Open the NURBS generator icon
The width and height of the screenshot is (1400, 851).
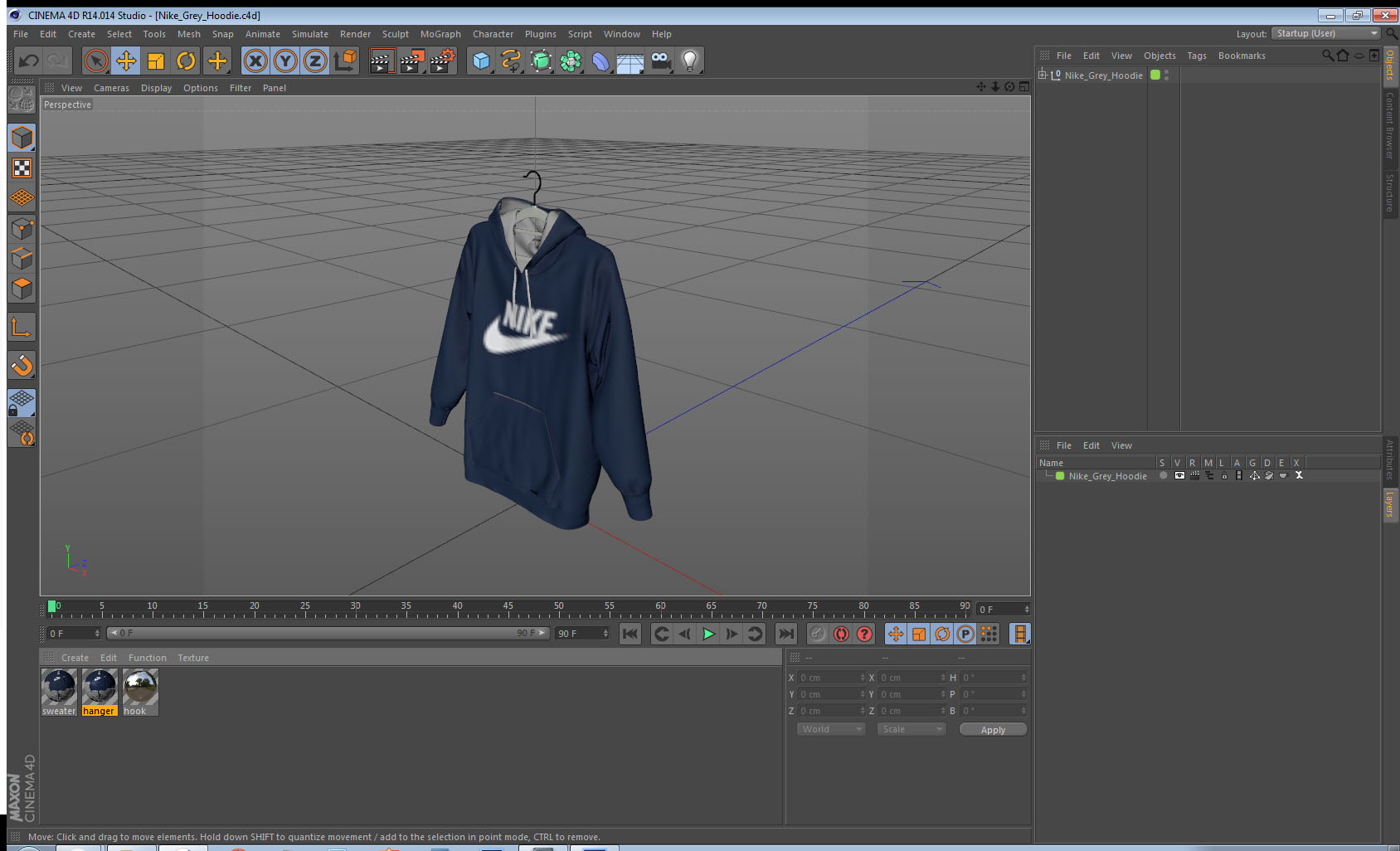click(x=541, y=61)
